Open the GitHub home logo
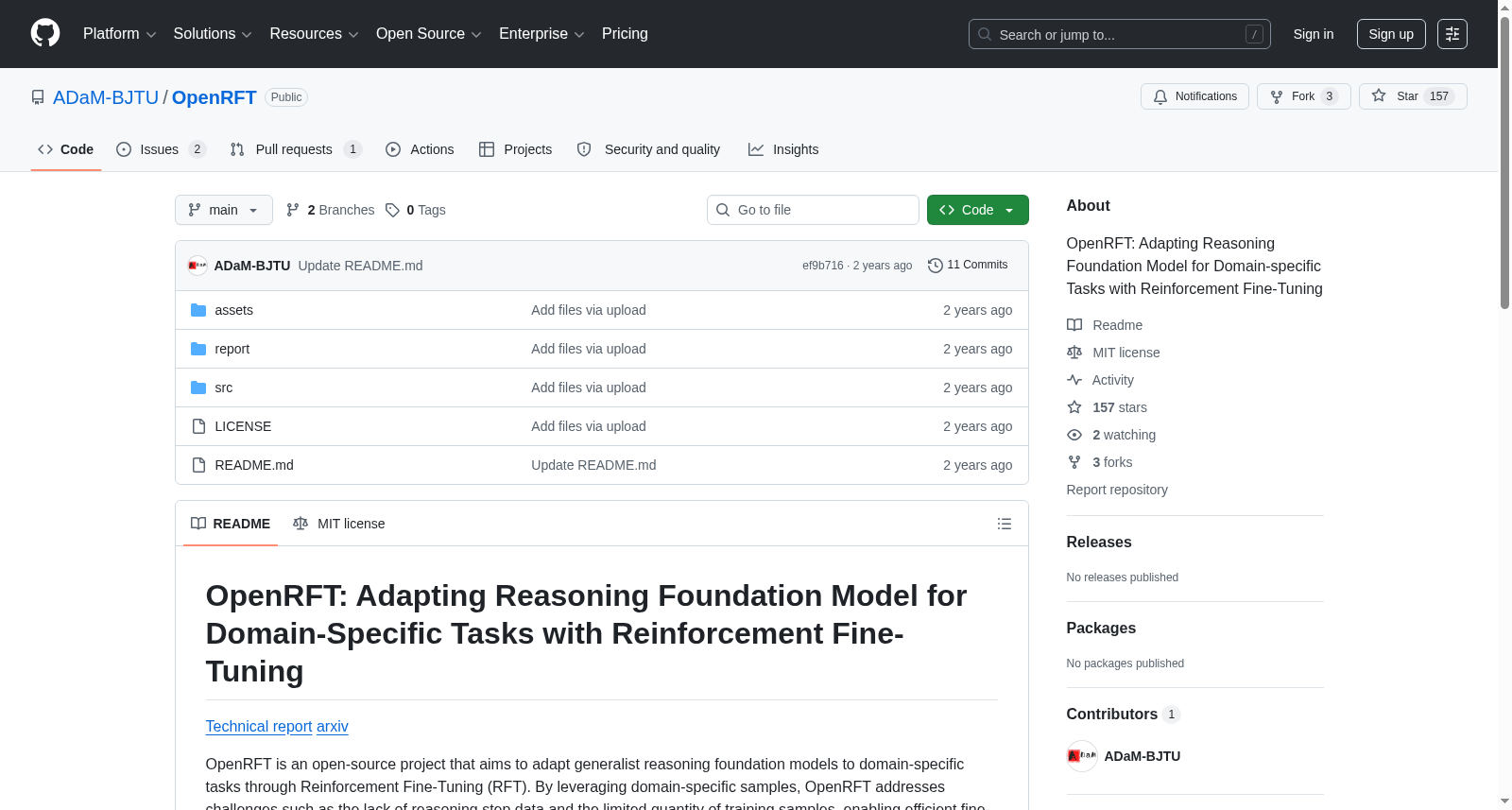Viewport: 1512px width, 810px height. pos(45,33)
